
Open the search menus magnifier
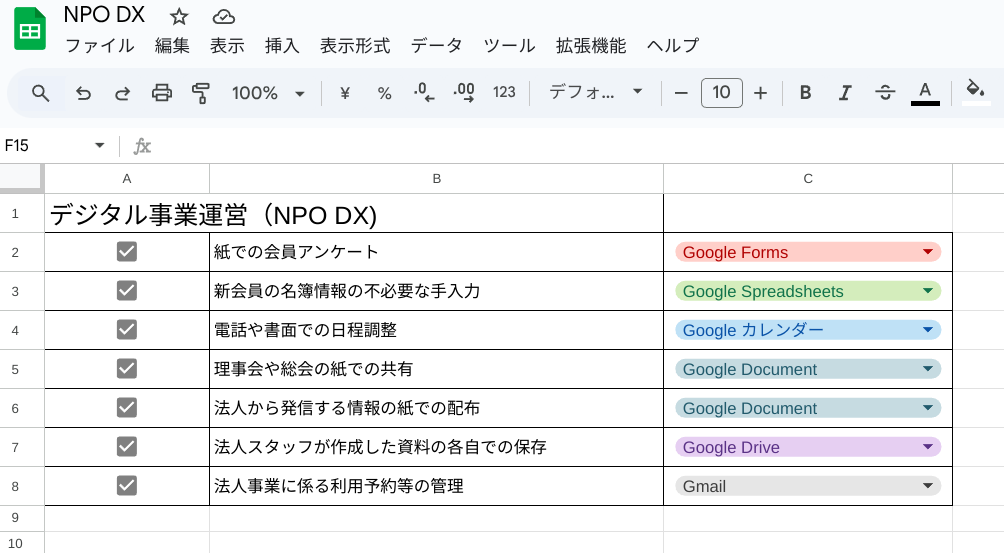point(40,93)
